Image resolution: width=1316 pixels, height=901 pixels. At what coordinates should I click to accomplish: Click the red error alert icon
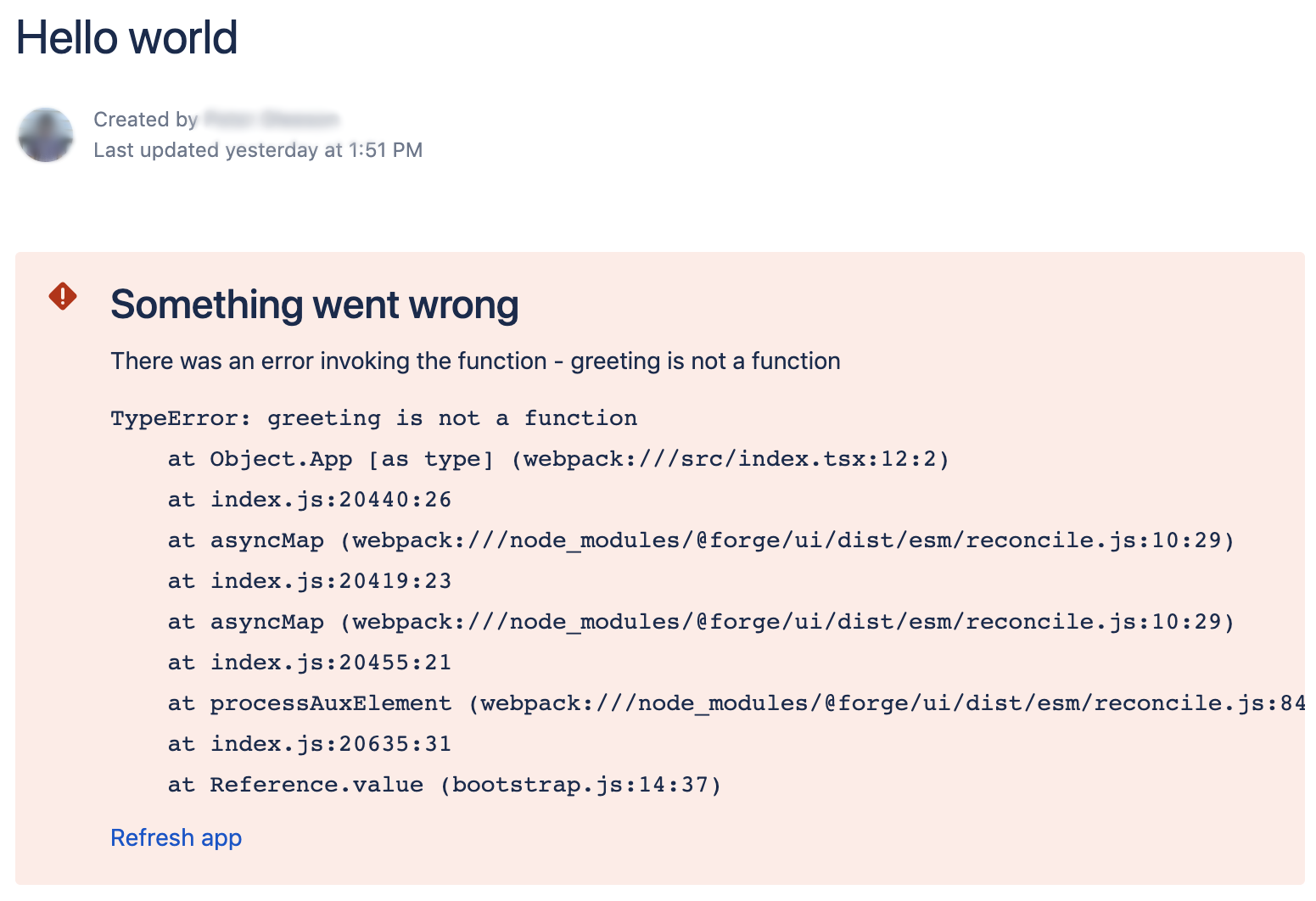pyautogui.click(x=62, y=296)
